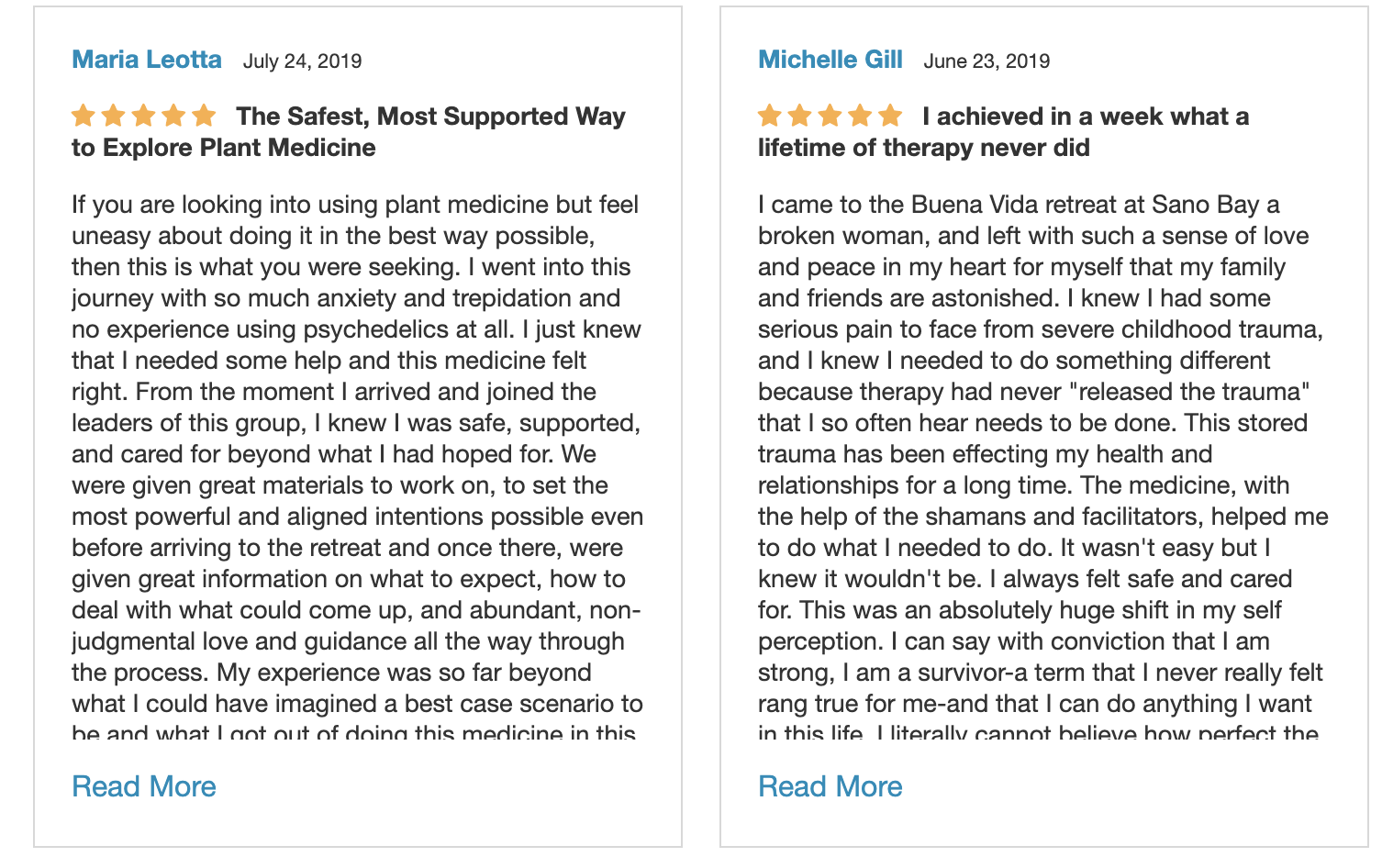
Task: Open Michelle Gill's reviewer profile link
Action: (x=830, y=60)
